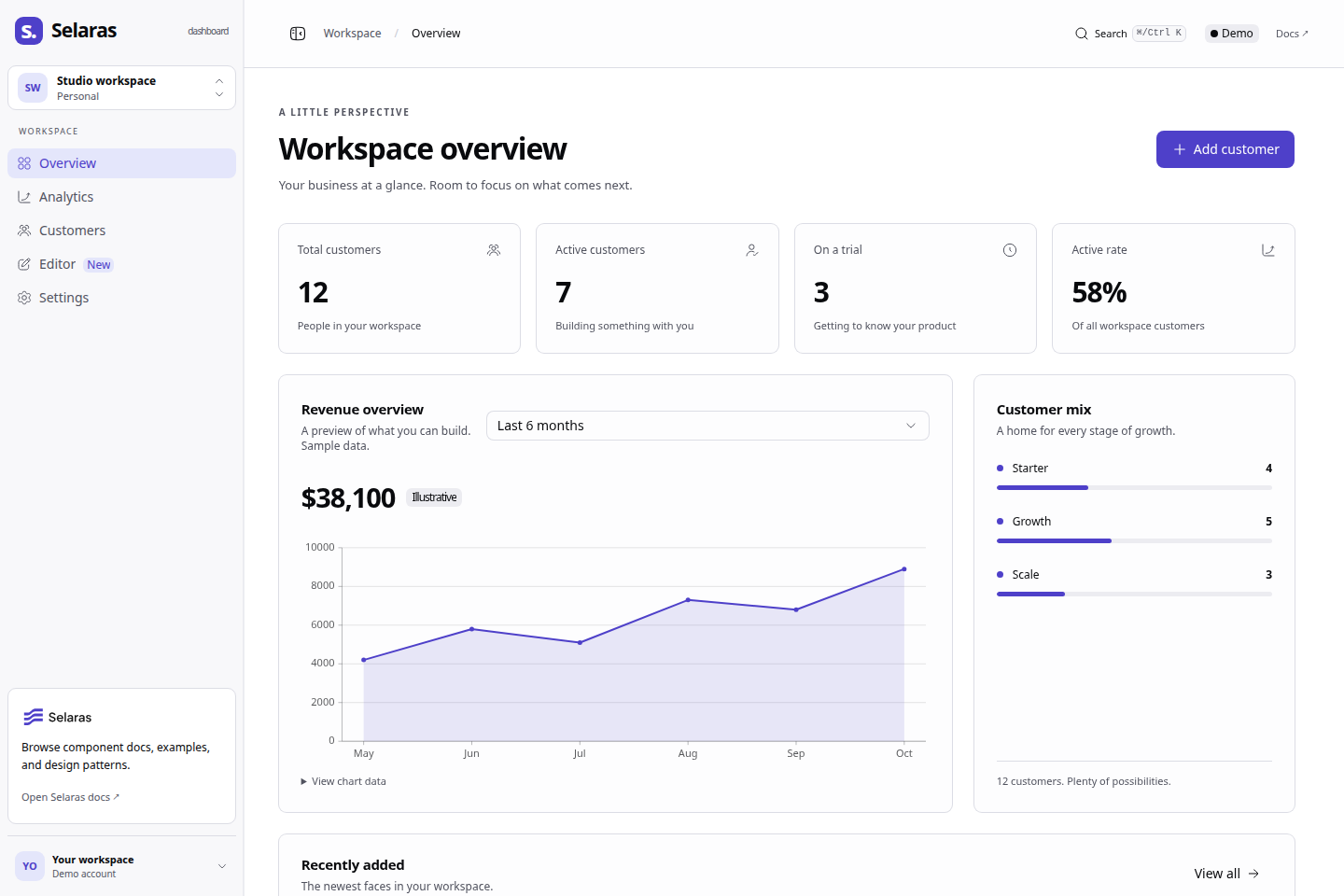Screen dimensions: 1344x896
Task: Click the Active rate chart icon
Action: pyautogui.click(x=1268, y=250)
